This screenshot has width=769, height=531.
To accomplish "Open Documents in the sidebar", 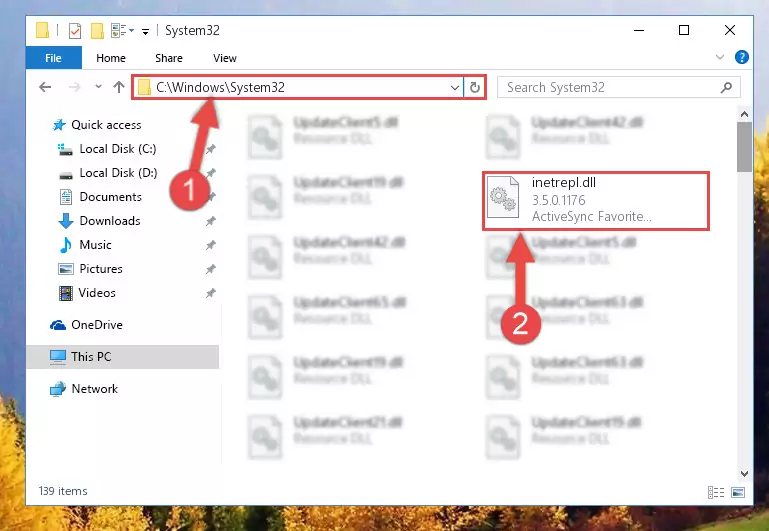I will 110,197.
